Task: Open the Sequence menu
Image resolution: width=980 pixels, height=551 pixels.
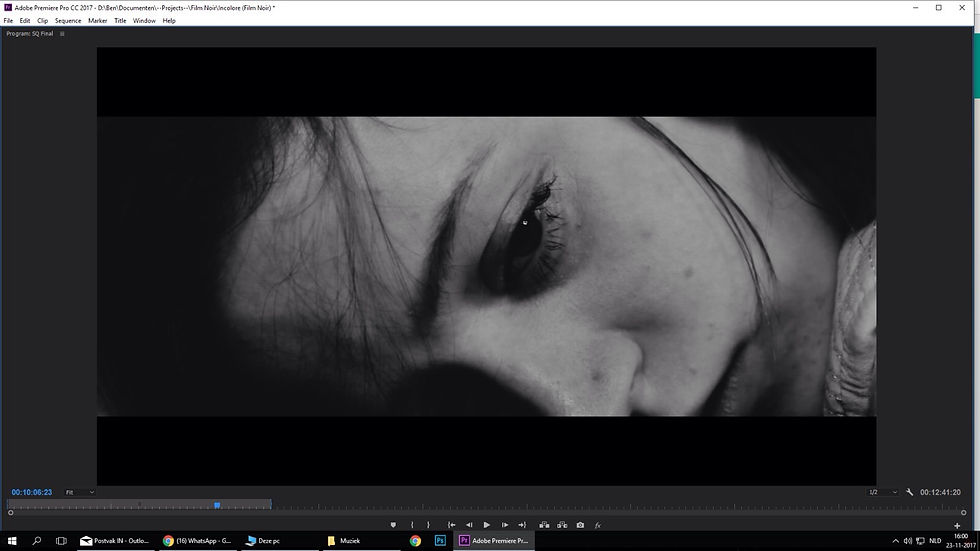Action: coord(68,21)
